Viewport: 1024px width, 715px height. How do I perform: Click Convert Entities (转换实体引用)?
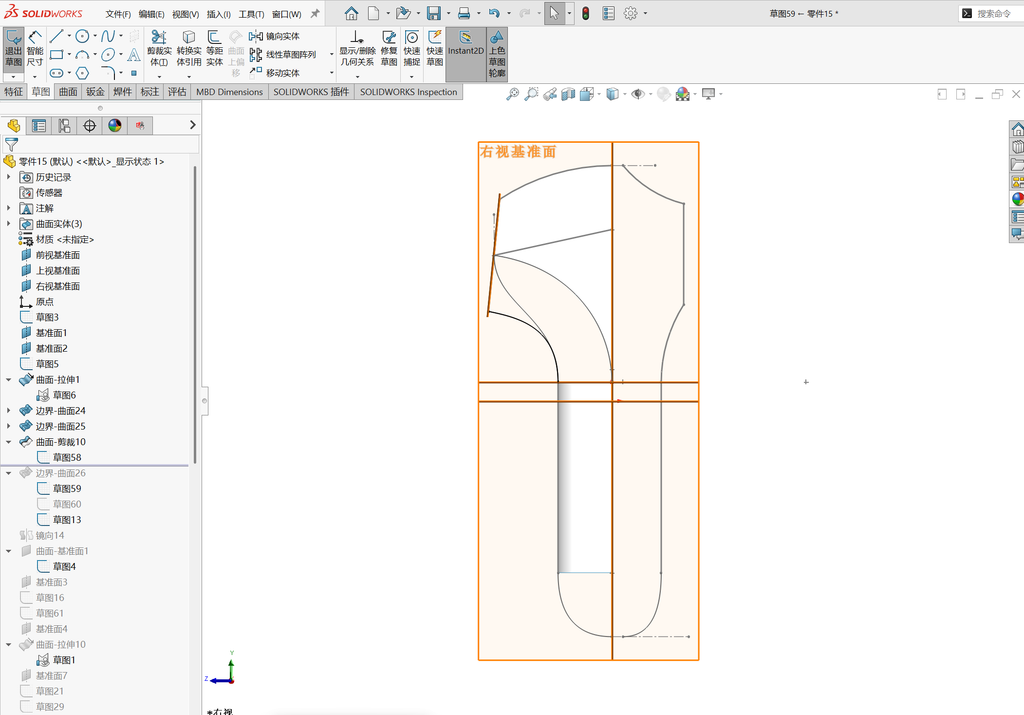click(x=189, y=48)
